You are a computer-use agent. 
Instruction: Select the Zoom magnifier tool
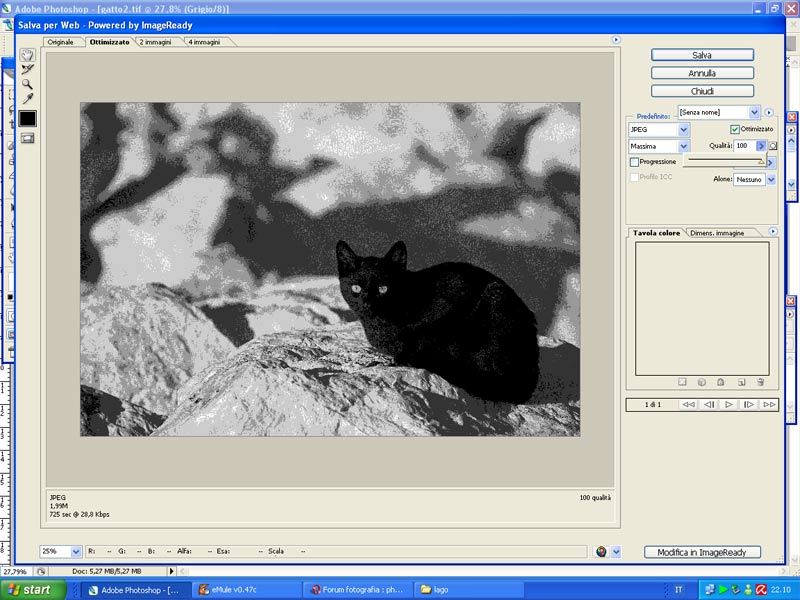pyautogui.click(x=27, y=84)
